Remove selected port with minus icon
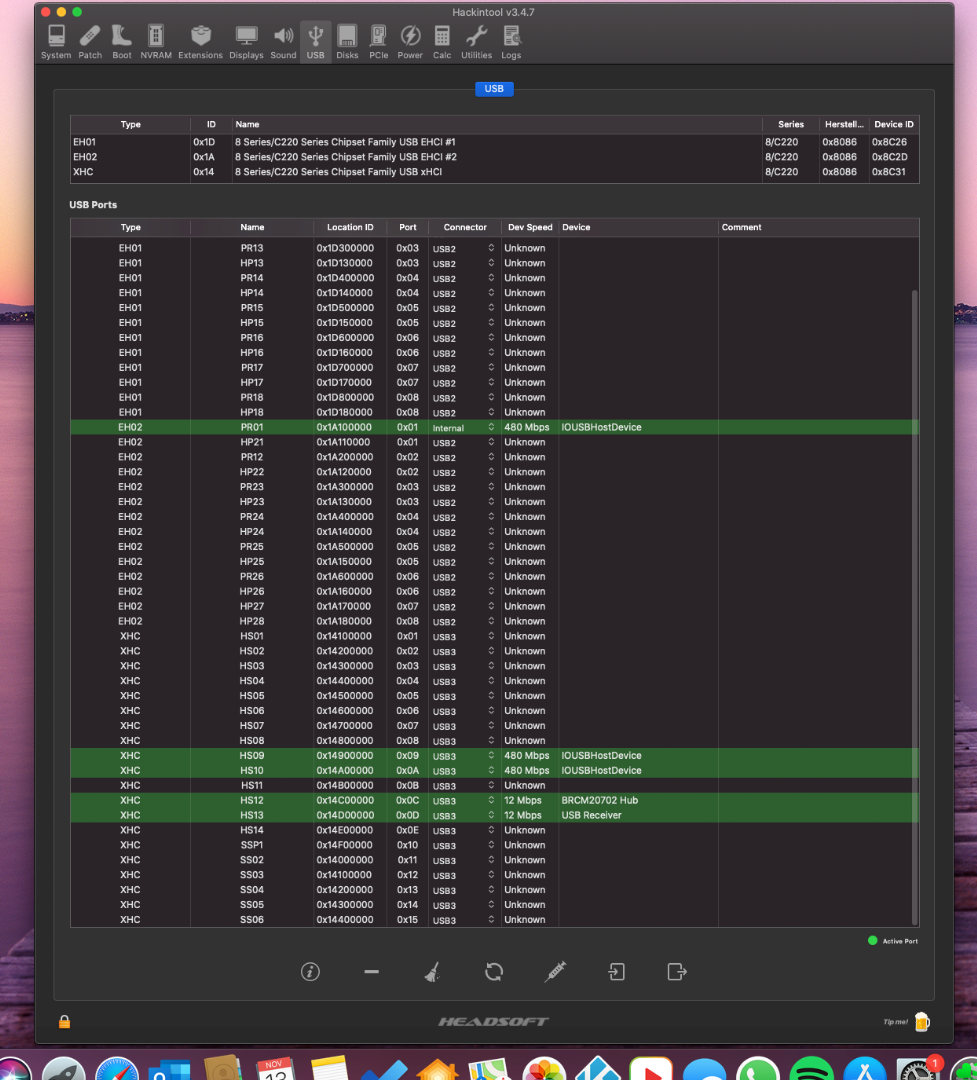This screenshot has height=1080, width=977. (x=371, y=972)
